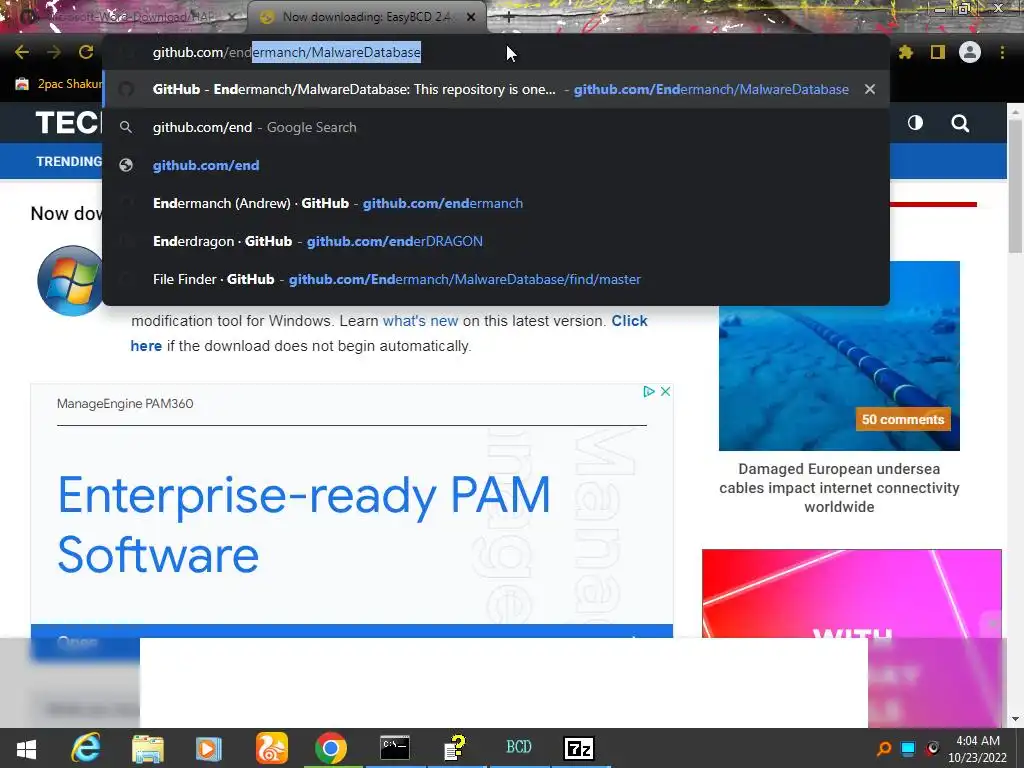This screenshot has height=768, width=1024.
Task: Open the 7-Zip taskbar icon
Action: tap(579, 748)
